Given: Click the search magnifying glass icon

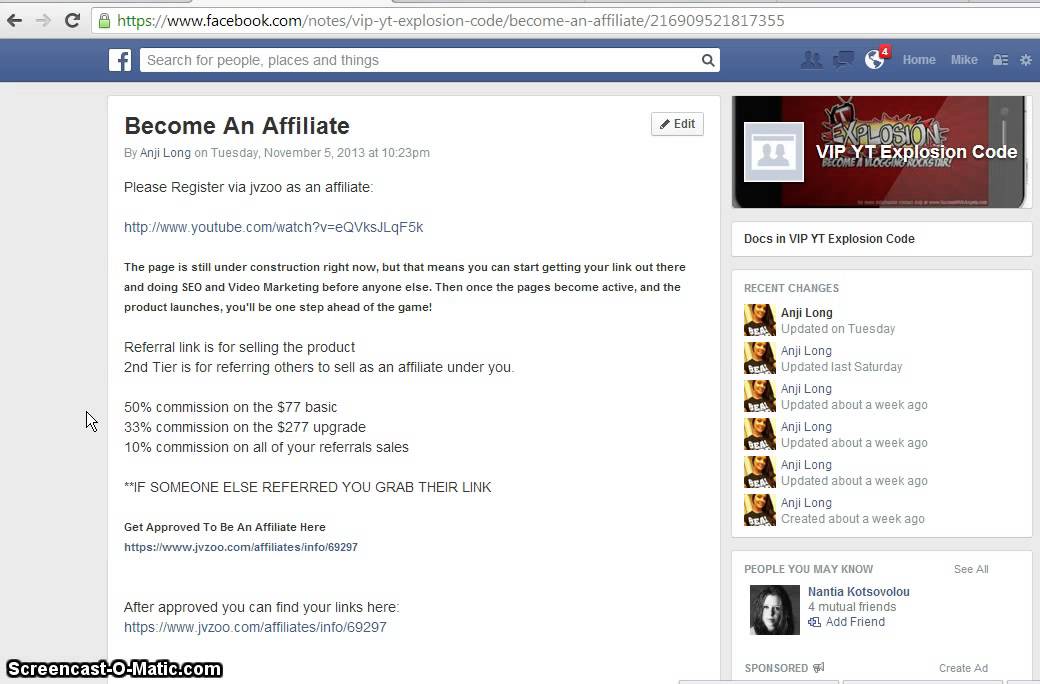Looking at the screenshot, I should (x=708, y=60).
